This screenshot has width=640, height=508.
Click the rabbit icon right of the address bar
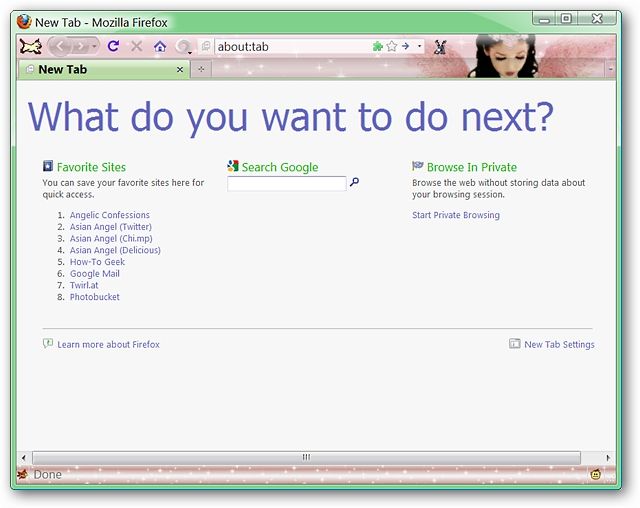[440, 47]
